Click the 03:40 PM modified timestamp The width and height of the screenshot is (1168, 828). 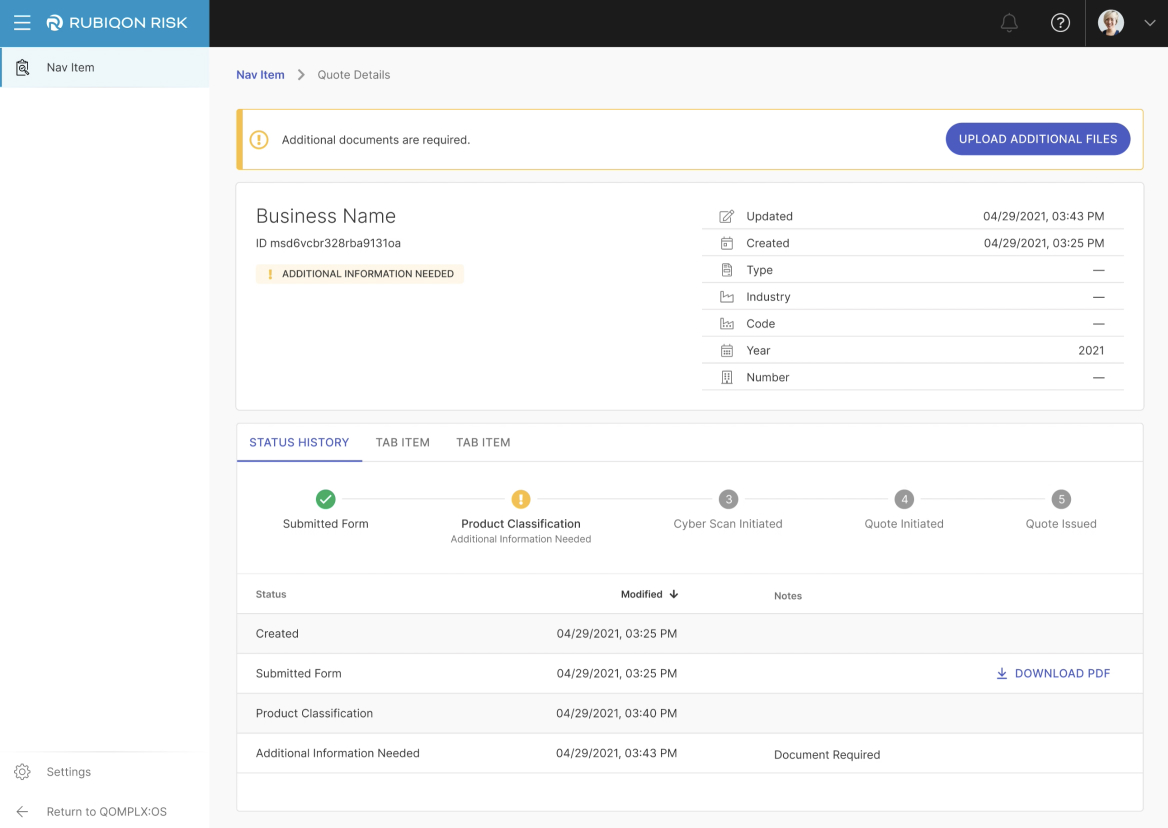tap(617, 713)
